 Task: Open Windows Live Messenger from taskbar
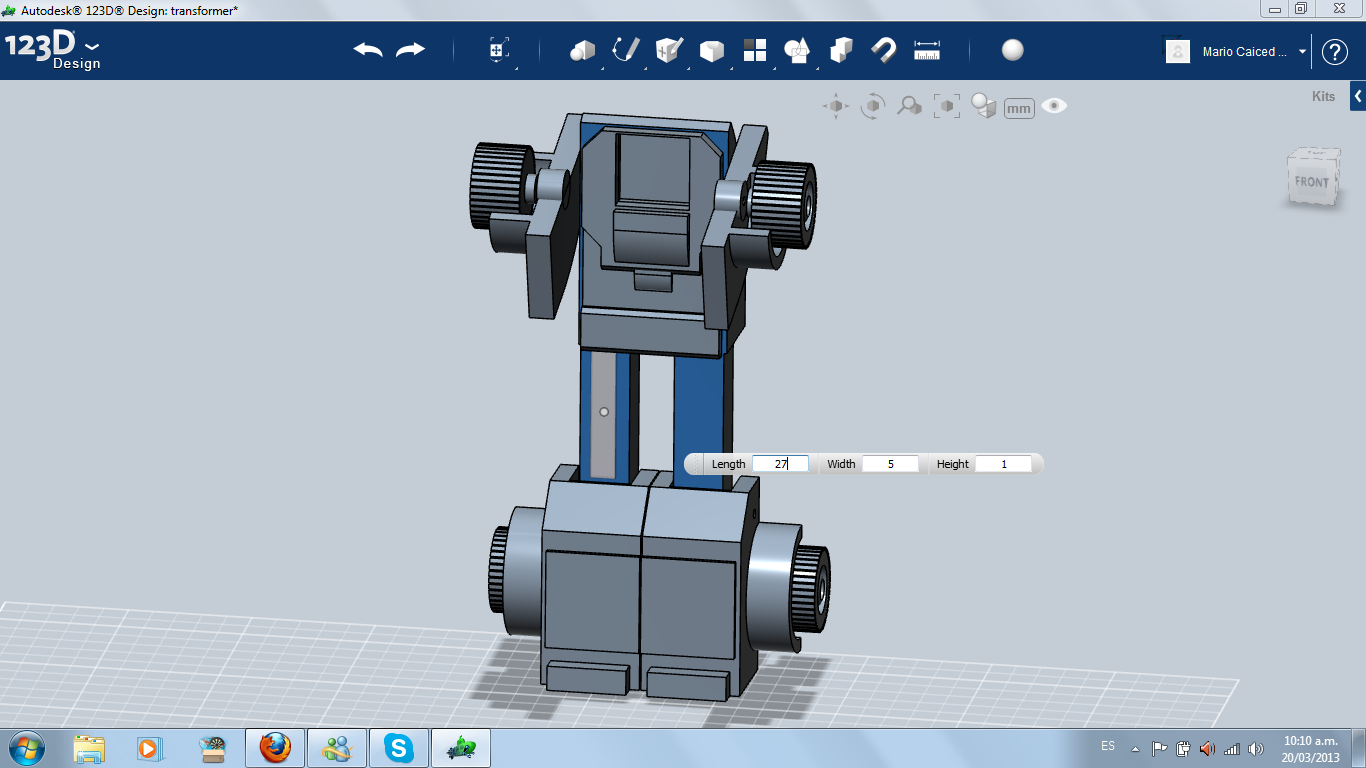[337, 748]
